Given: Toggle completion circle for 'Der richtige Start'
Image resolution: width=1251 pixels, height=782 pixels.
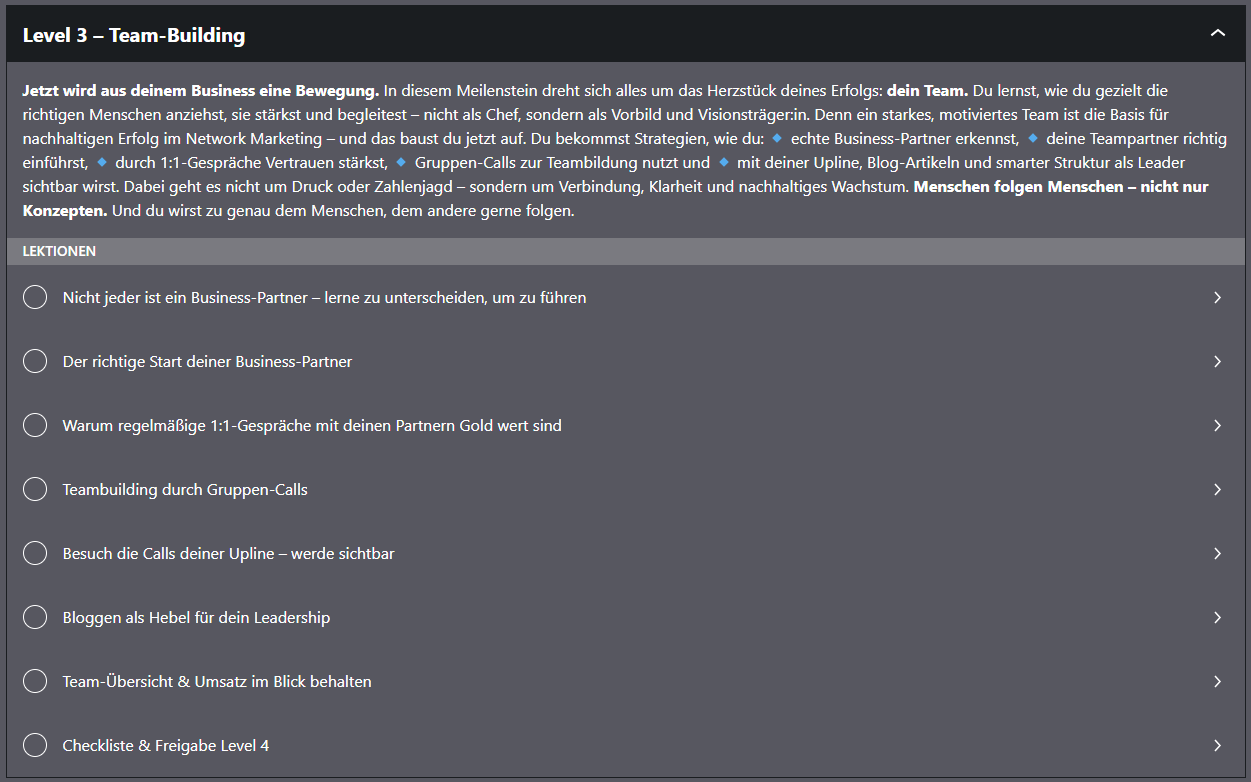Looking at the screenshot, I should click(x=35, y=361).
